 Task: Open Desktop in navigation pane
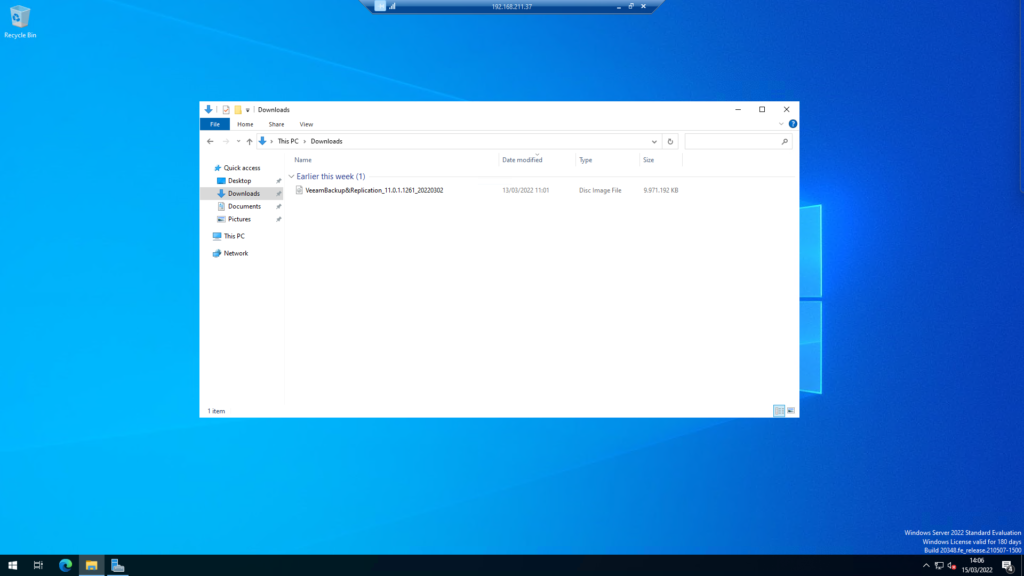pyautogui.click(x=239, y=181)
